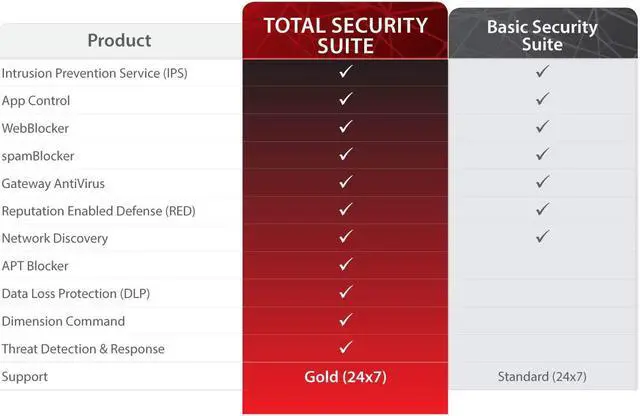This screenshot has width=640, height=416.
Task: Click the Dimension Command checkmark in Total column
Action: tap(345, 320)
